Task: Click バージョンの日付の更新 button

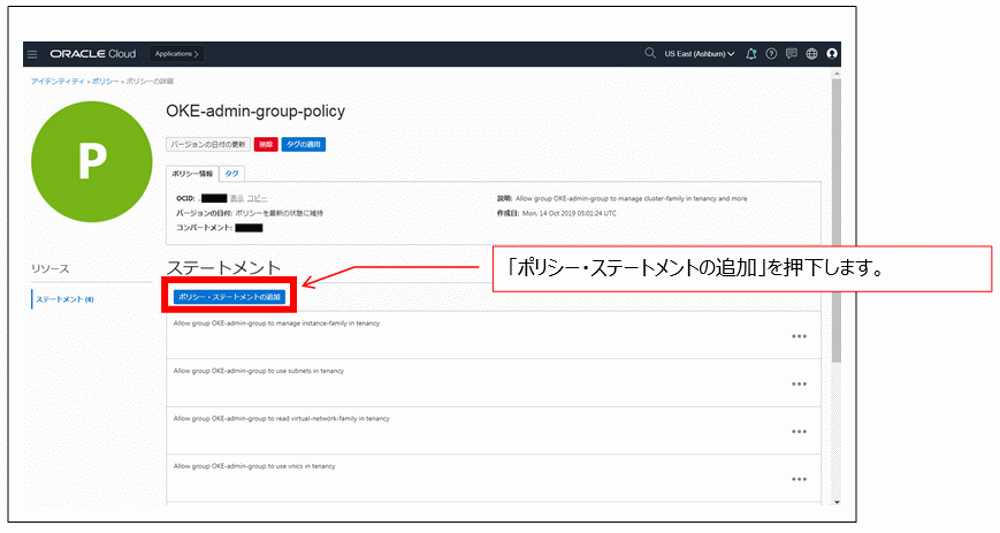Action: pyautogui.click(x=209, y=145)
